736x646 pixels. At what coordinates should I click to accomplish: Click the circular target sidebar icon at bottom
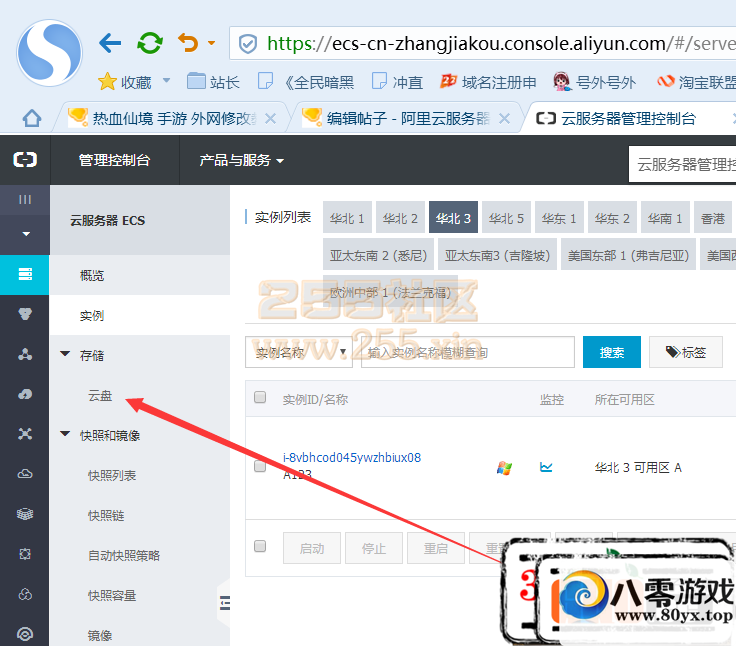(x=25, y=634)
